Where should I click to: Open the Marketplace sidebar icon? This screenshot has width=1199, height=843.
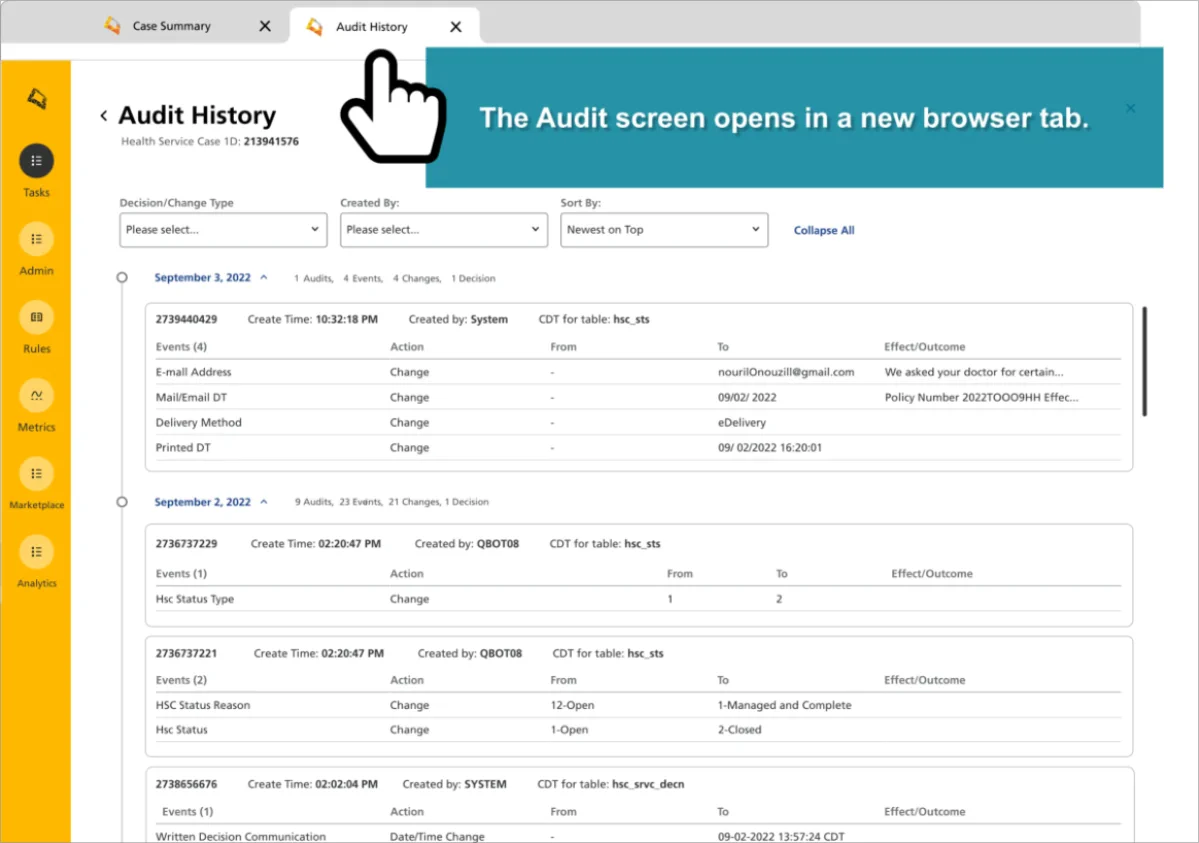[36, 473]
